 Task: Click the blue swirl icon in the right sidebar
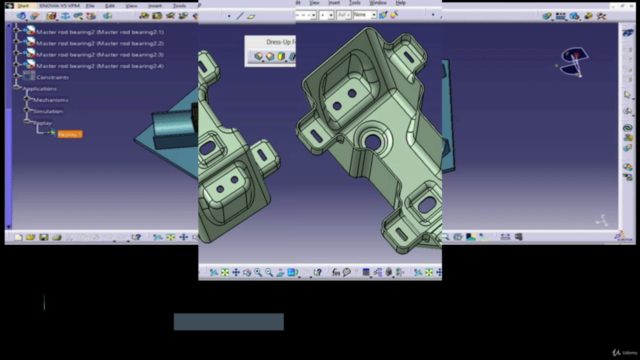pyautogui.click(x=627, y=128)
